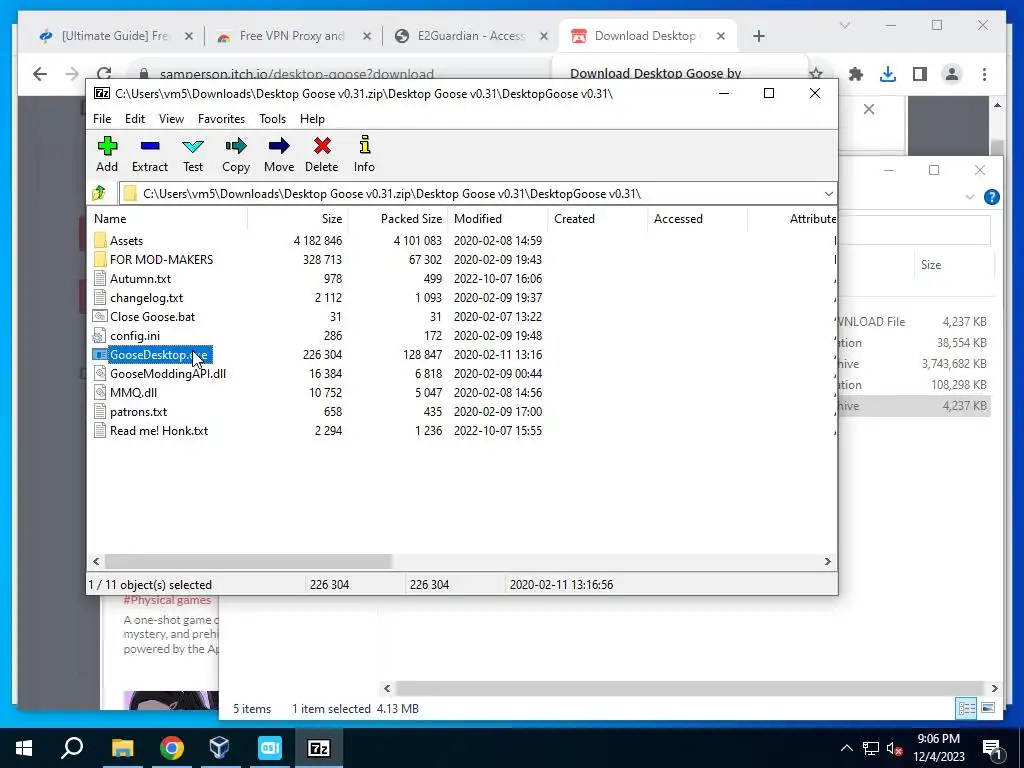1024x768 pixels.
Task: Expand the address path dropdown
Action: point(828,194)
